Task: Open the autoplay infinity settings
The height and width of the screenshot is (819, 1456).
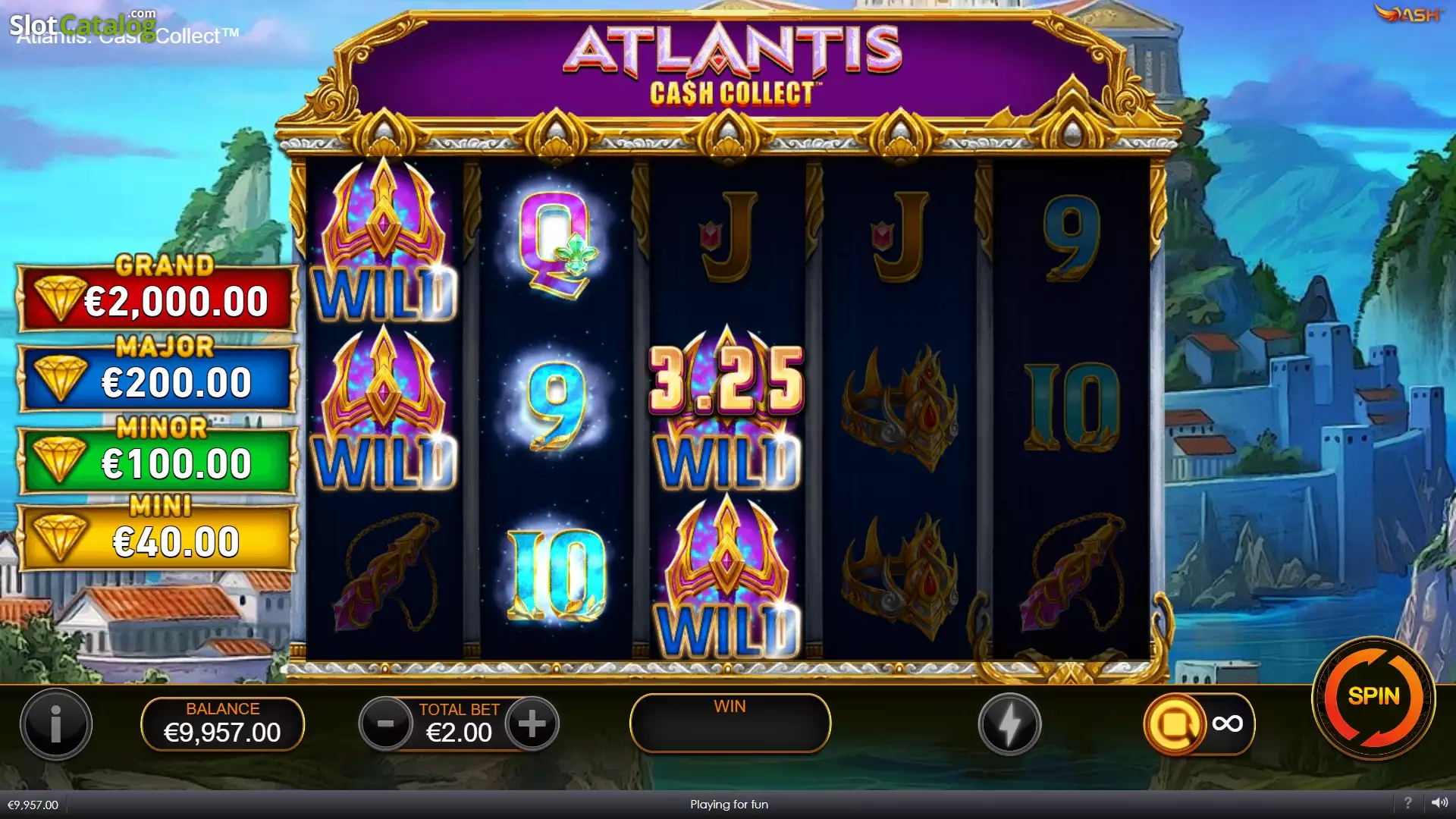Action: point(1198,723)
